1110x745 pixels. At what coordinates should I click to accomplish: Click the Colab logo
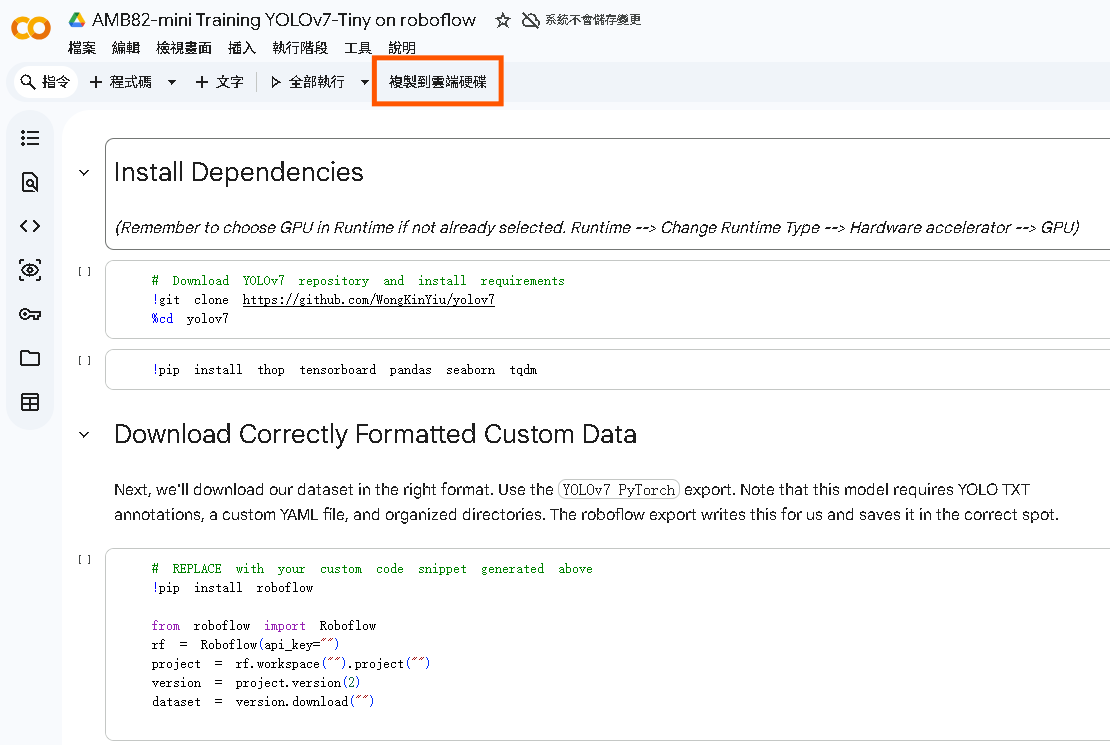pos(31,28)
